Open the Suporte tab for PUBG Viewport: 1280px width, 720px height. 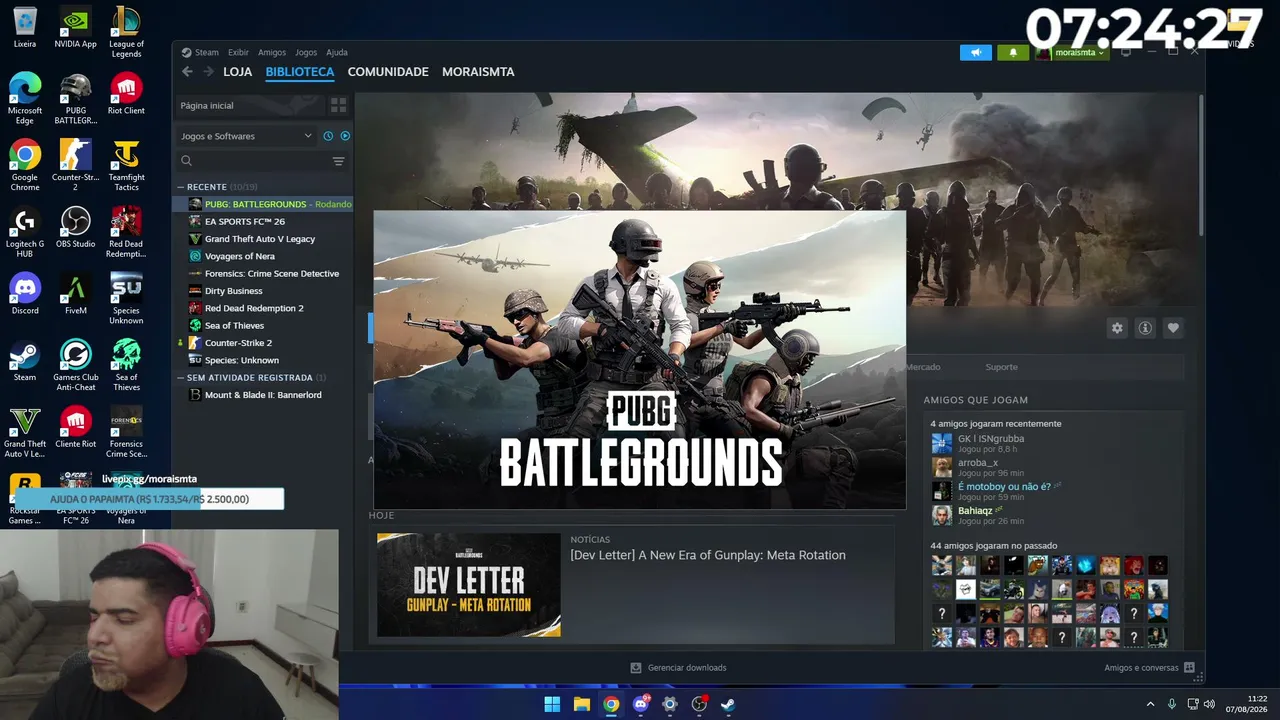pyautogui.click(x=1001, y=367)
